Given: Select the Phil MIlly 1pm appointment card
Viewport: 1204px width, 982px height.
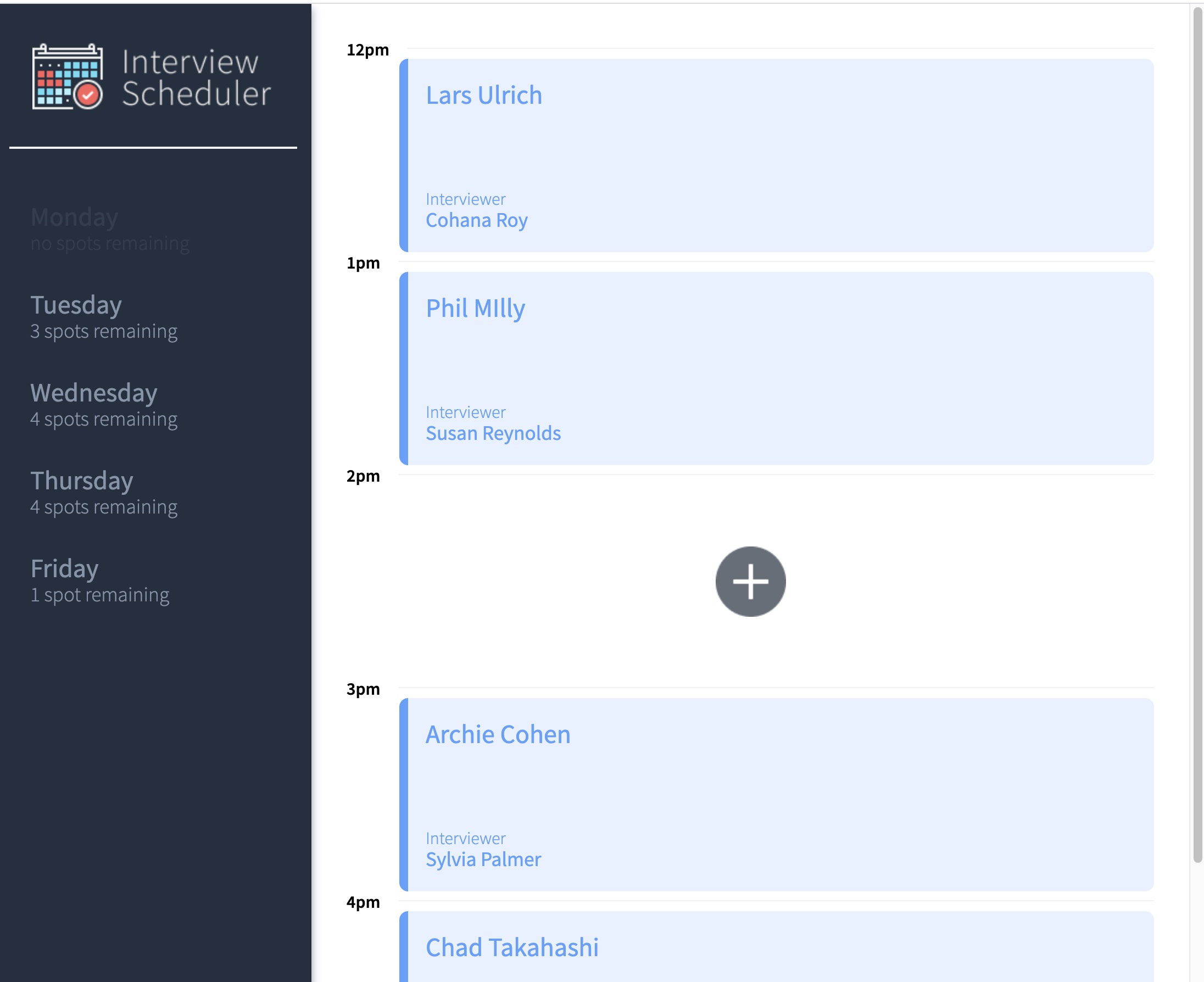Looking at the screenshot, I should [x=776, y=369].
